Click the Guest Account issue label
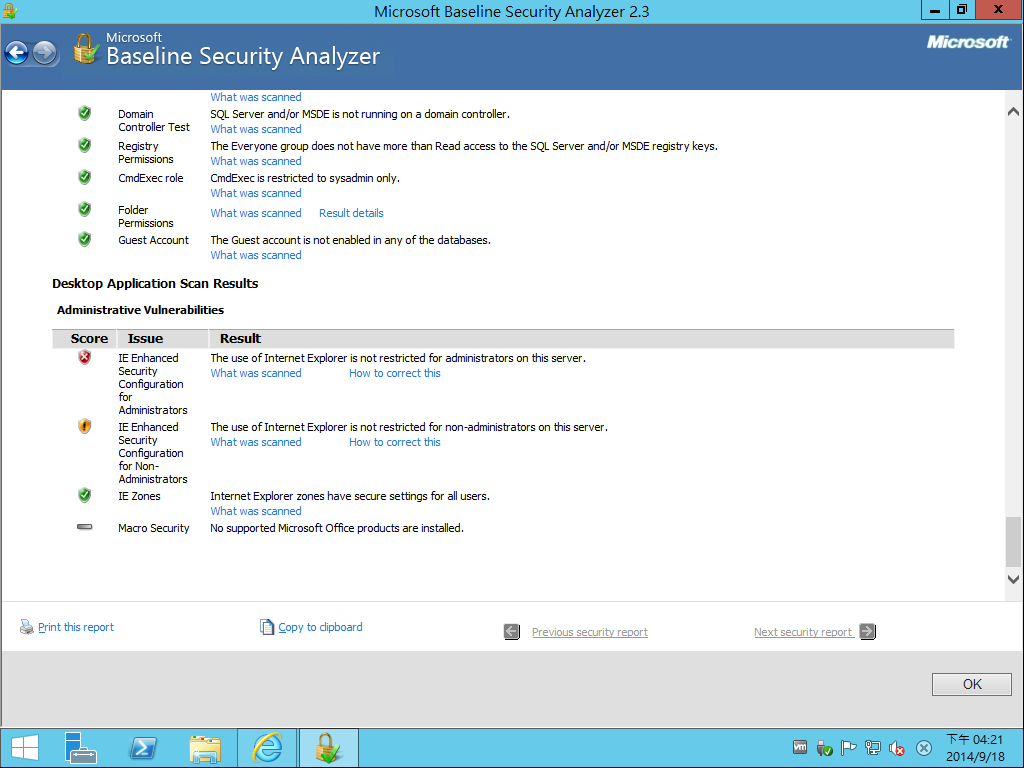The width and height of the screenshot is (1024, 768). coord(153,240)
